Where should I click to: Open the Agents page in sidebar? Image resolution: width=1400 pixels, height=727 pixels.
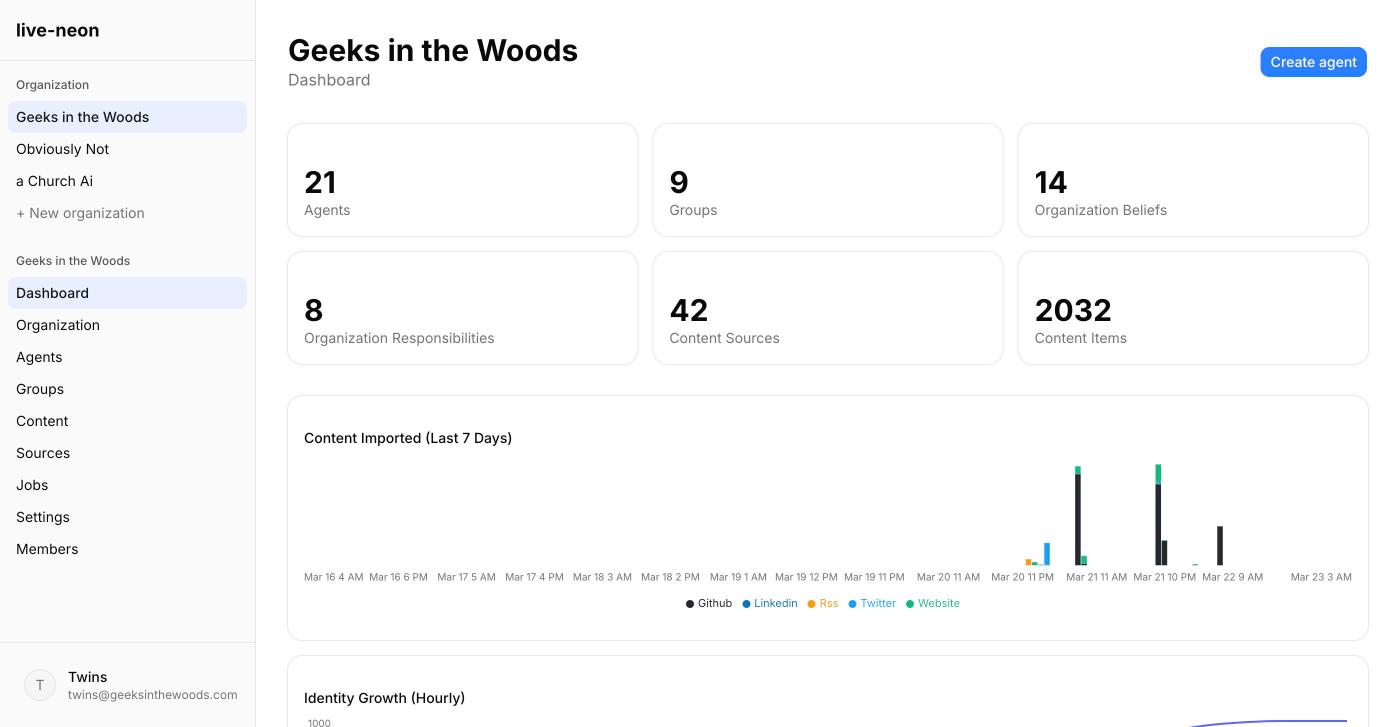pyautogui.click(x=39, y=357)
